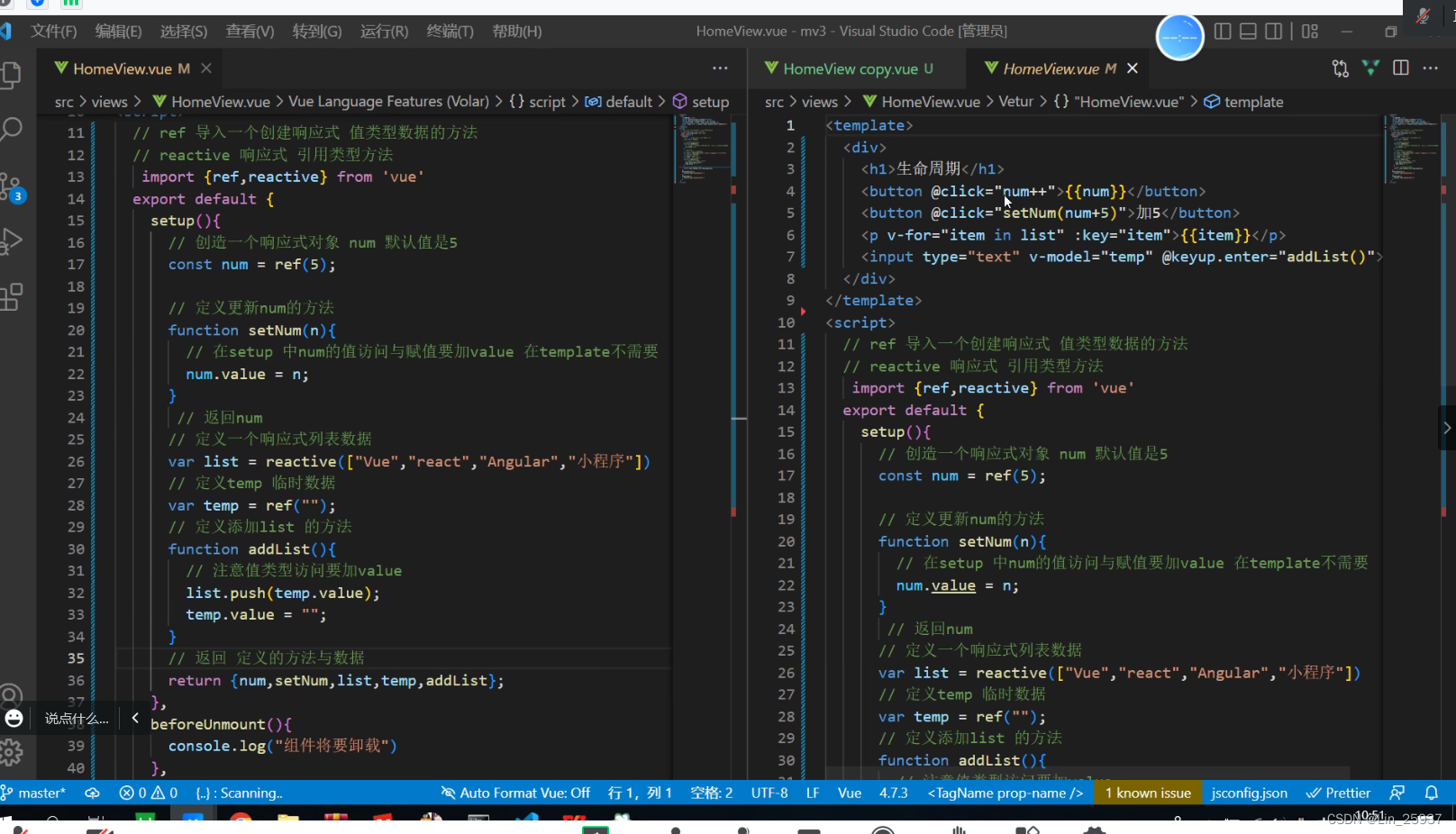Click the 1 known issue status item
This screenshot has width=1456, height=834.
coord(1148,793)
